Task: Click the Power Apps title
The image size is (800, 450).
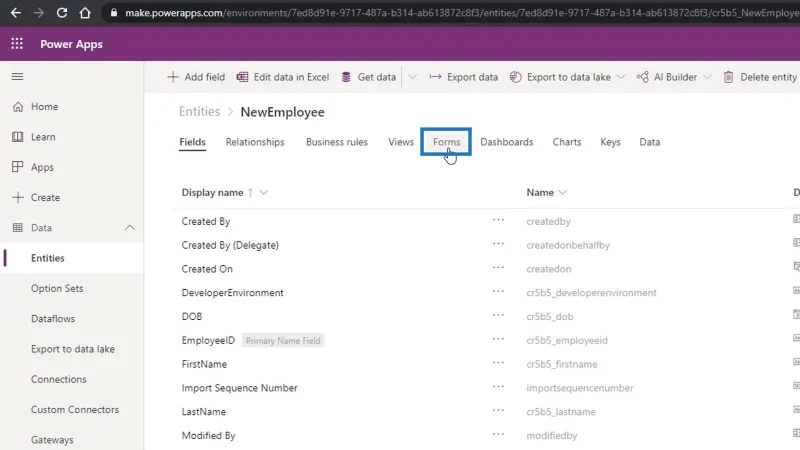Action: [x=71, y=44]
